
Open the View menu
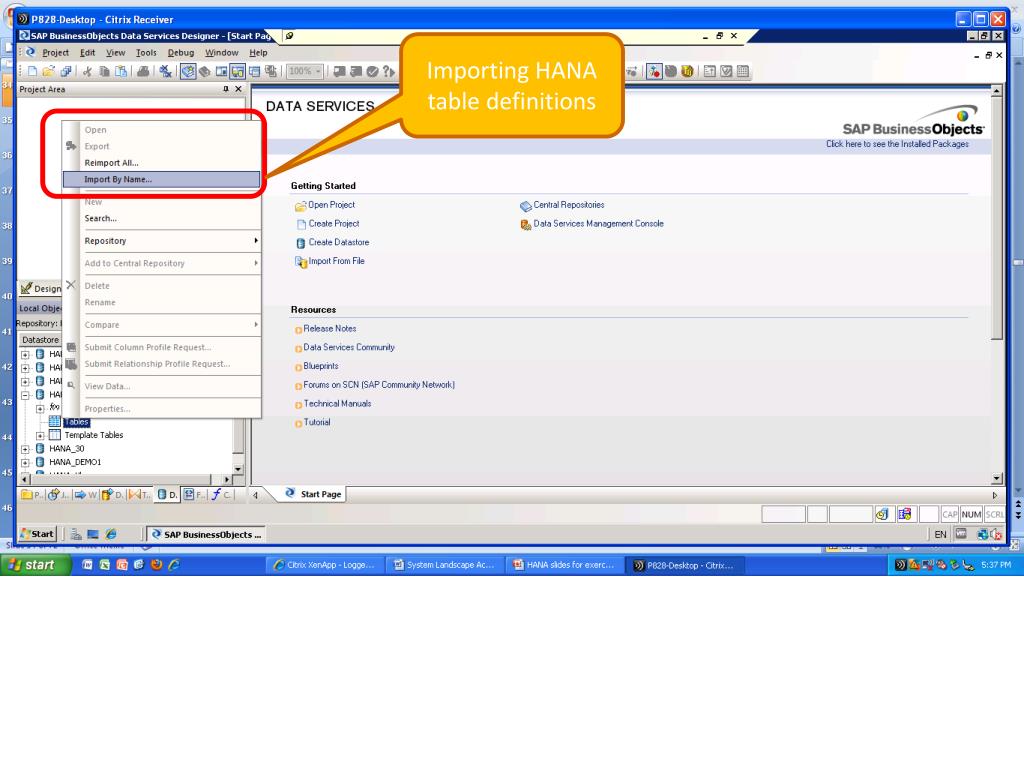pyautogui.click(x=116, y=53)
